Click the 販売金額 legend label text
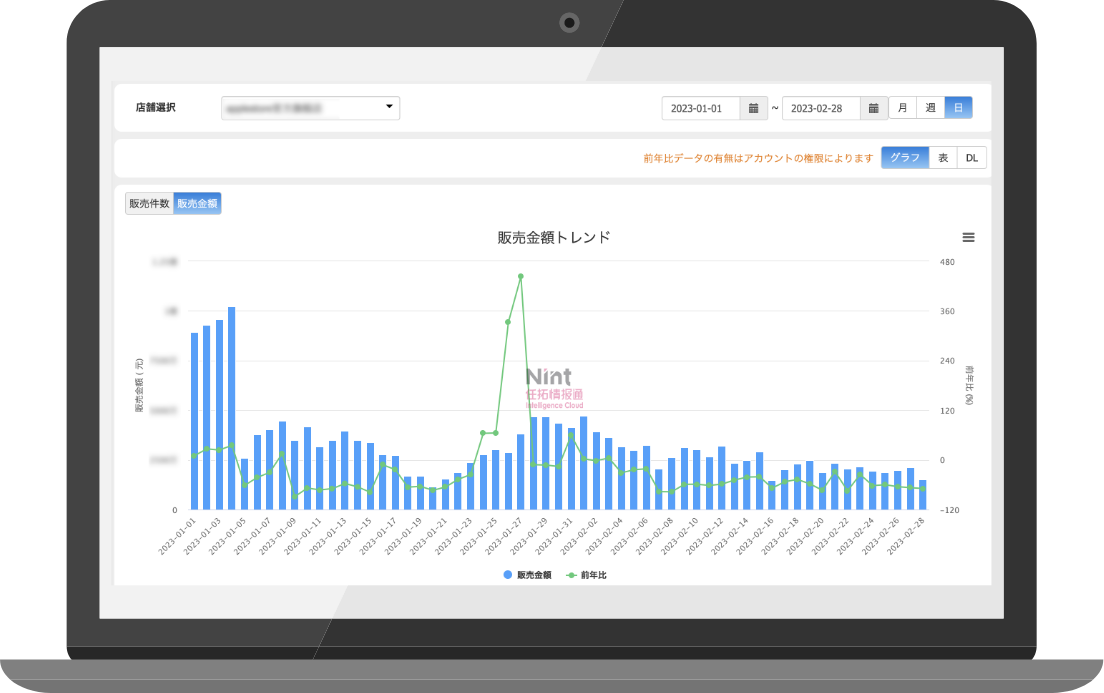The image size is (1104, 693). 534,575
